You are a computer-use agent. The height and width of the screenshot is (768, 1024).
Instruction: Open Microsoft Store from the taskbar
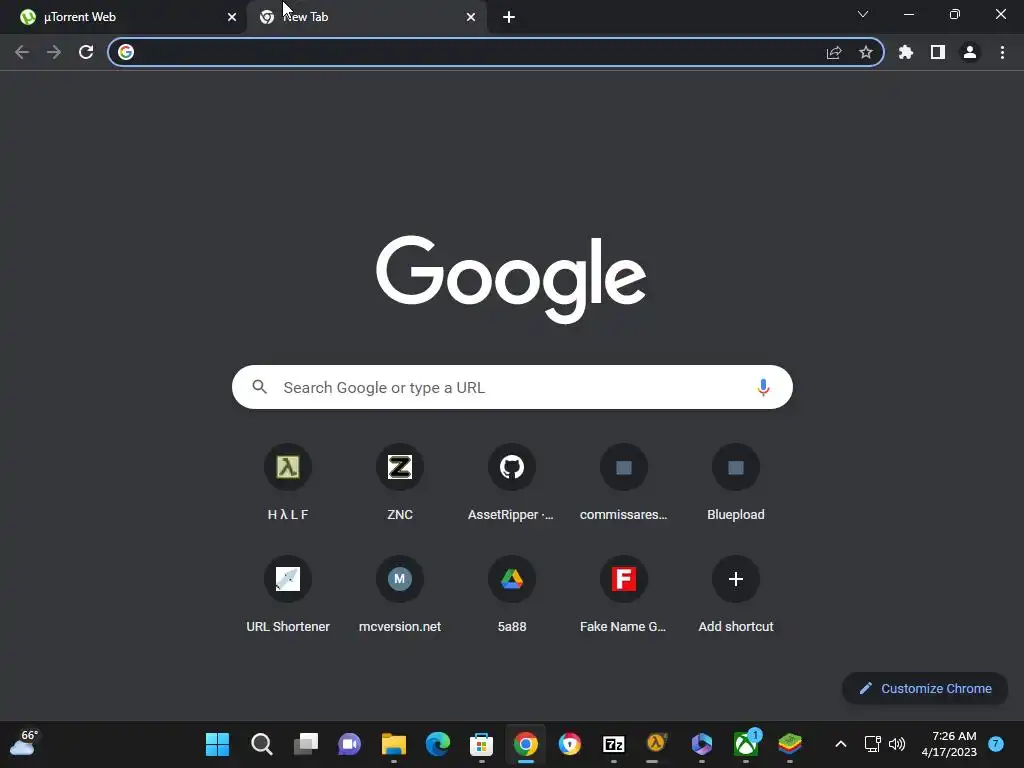click(x=481, y=744)
